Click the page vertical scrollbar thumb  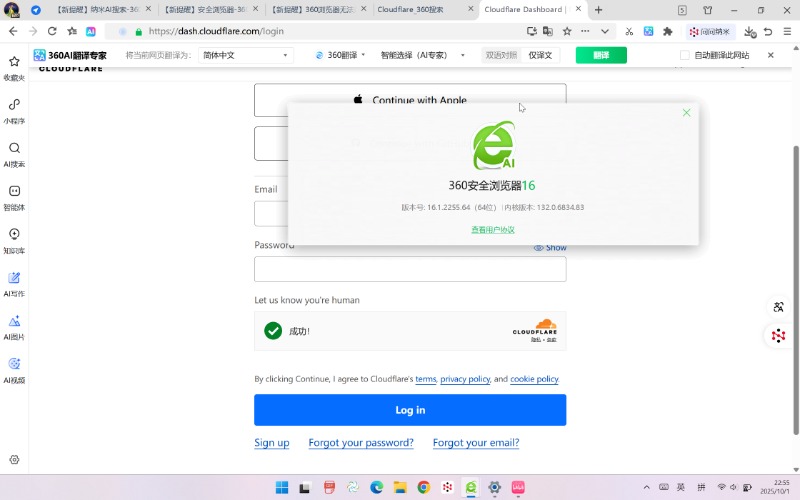pyautogui.click(x=796, y=290)
